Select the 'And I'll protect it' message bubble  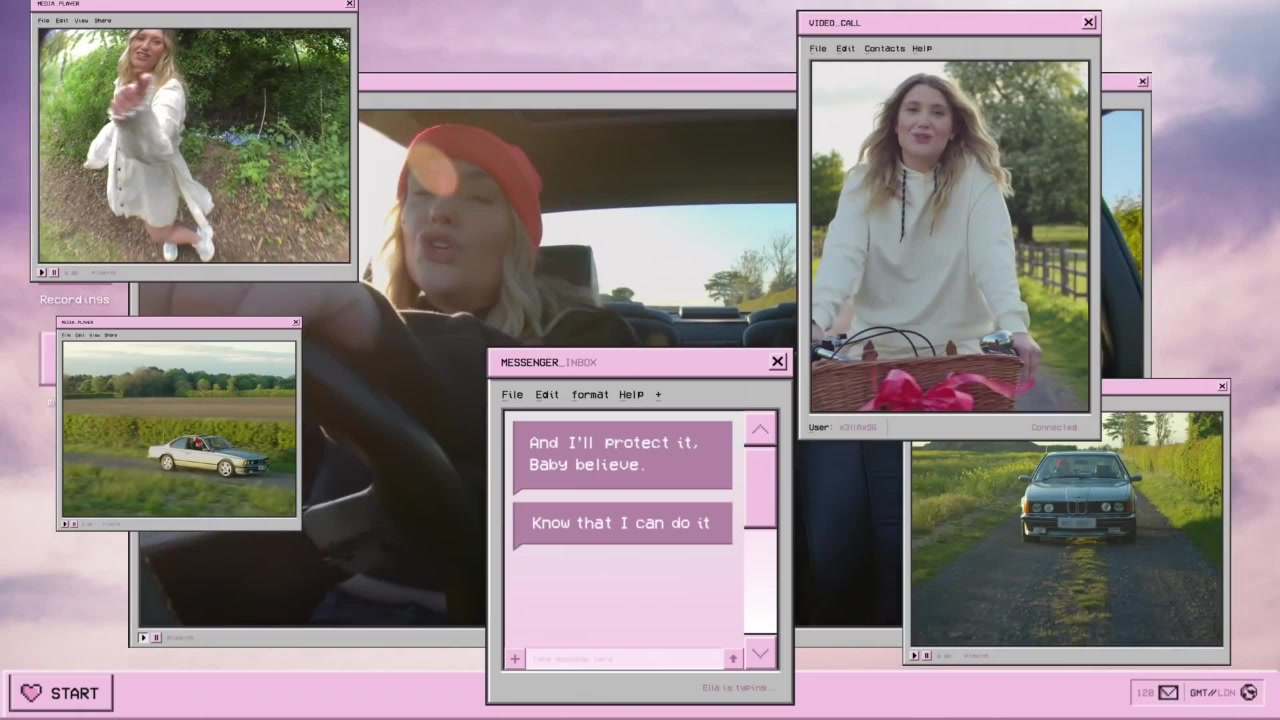pos(622,456)
